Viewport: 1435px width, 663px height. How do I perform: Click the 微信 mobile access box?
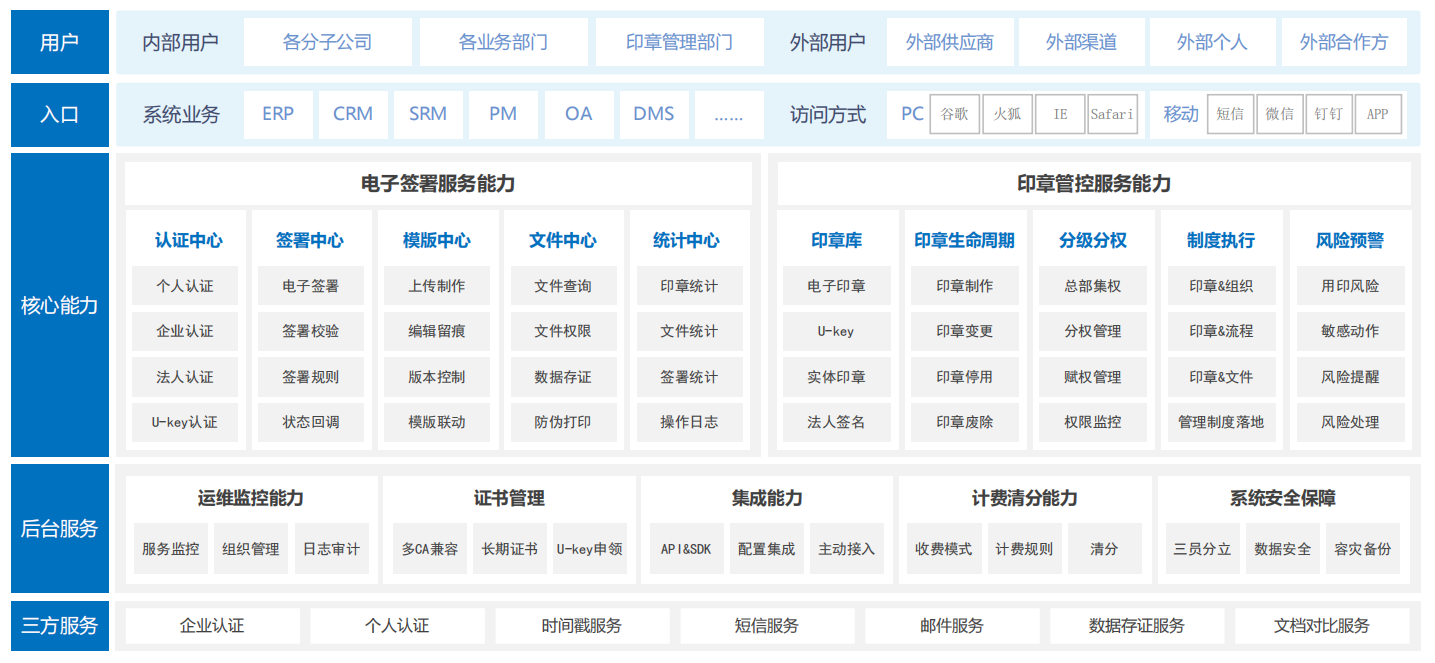[x=1280, y=114]
